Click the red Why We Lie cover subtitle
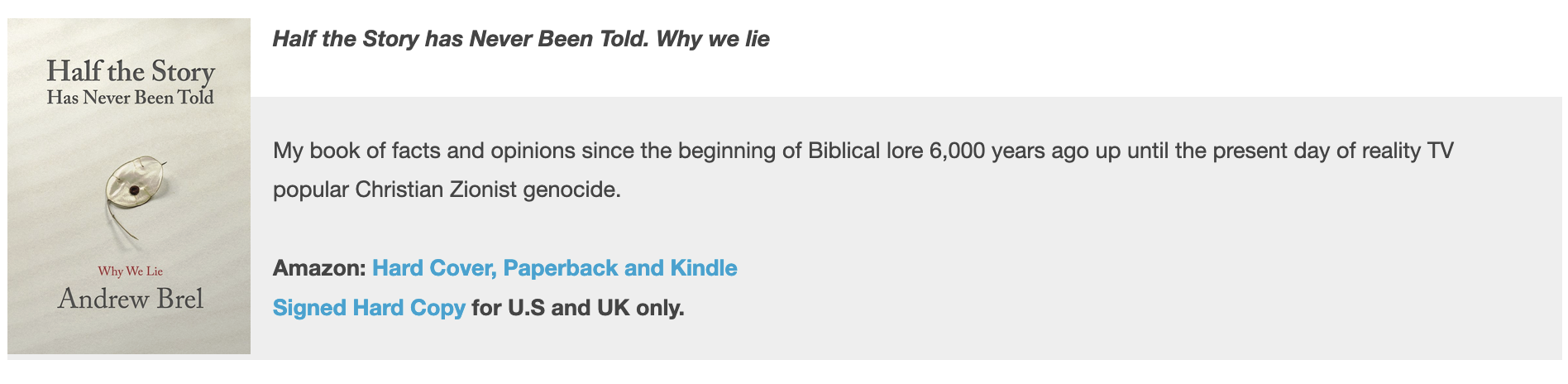This screenshot has width=1568, height=384. (130, 271)
